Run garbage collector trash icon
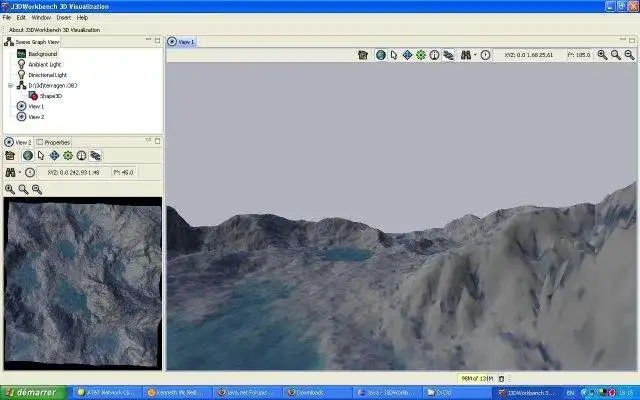The image size is (640, 400). pos(502,379)
